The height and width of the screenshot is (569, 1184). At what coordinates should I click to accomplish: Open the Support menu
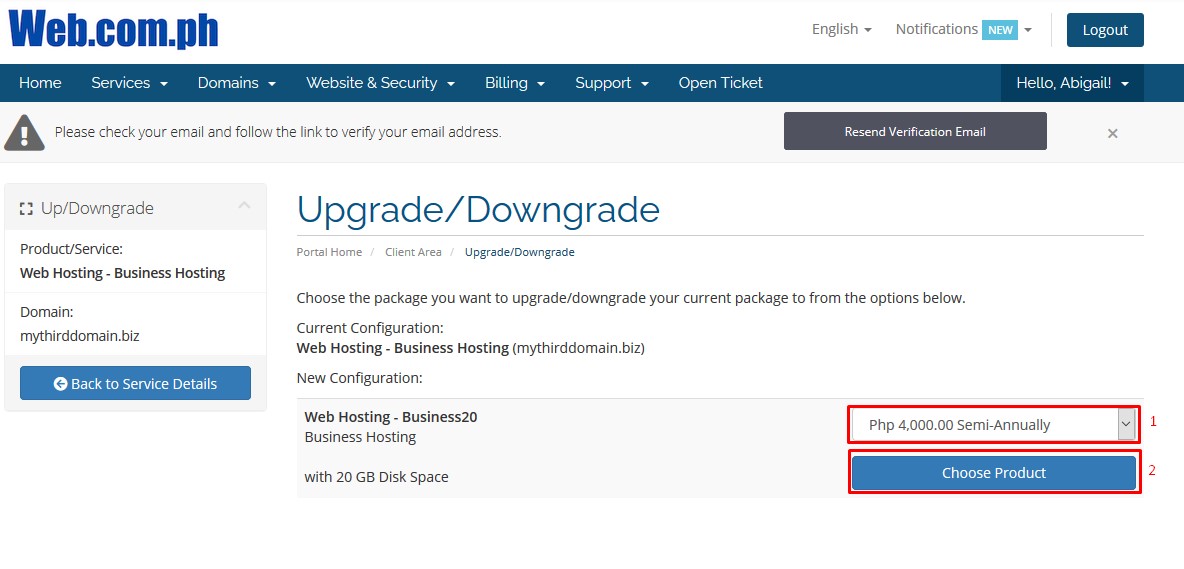(x=612, y=83)
